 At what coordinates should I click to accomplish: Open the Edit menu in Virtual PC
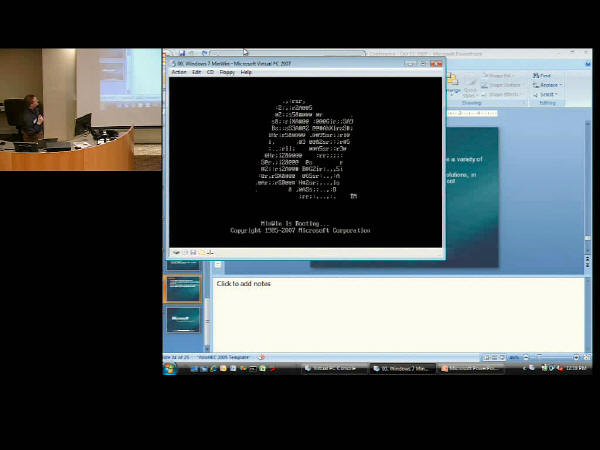point(197,72)
